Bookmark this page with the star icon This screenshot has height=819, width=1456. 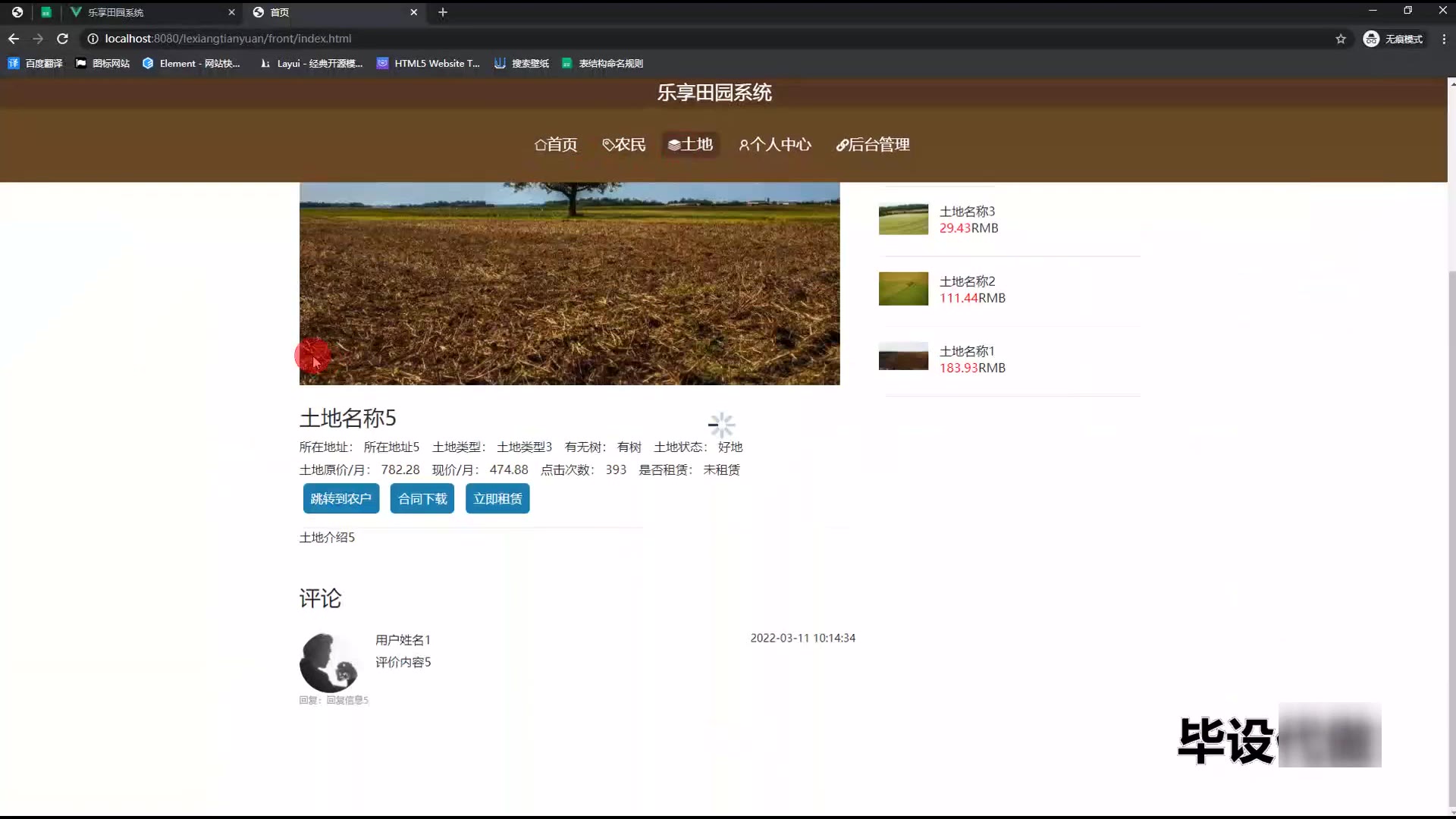point(1341,39)
